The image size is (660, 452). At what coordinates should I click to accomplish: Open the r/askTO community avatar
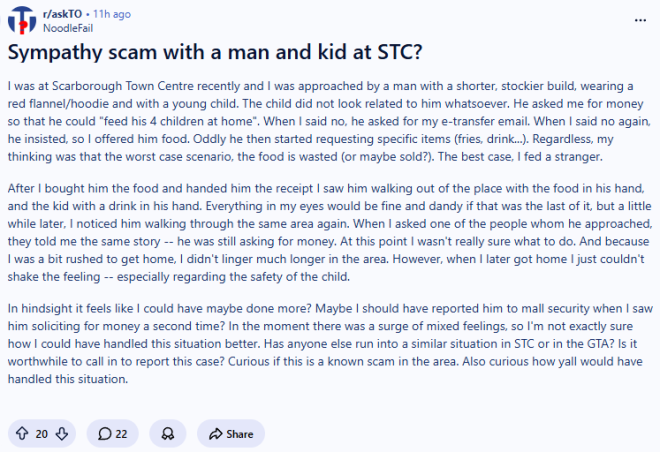point(22,20)
